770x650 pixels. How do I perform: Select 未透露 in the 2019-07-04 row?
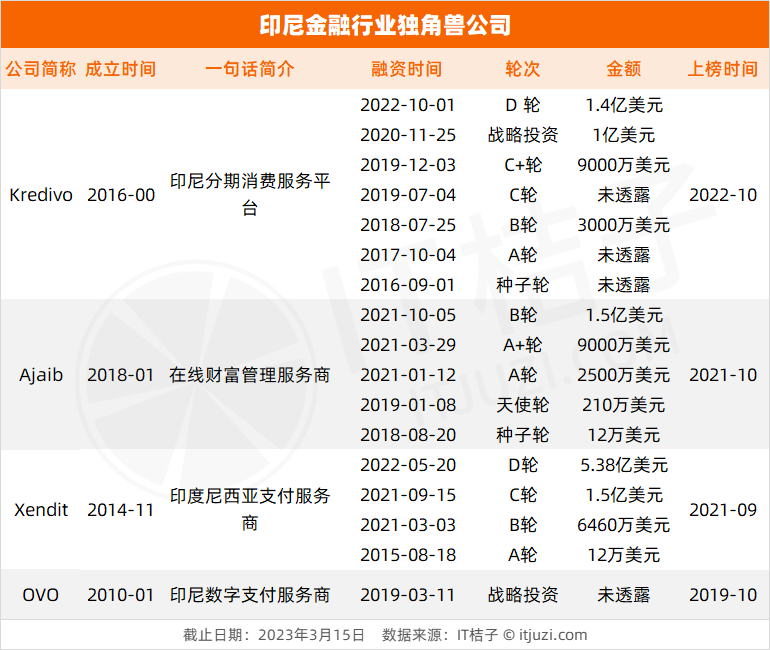pyautogui.click(x=624, y=195)
